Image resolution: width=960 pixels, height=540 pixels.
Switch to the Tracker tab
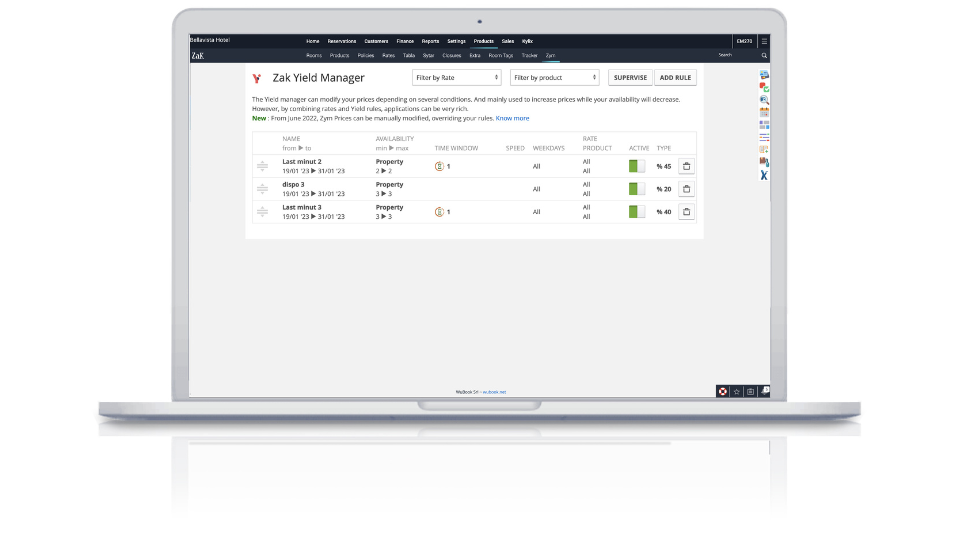tap(530, 56)
